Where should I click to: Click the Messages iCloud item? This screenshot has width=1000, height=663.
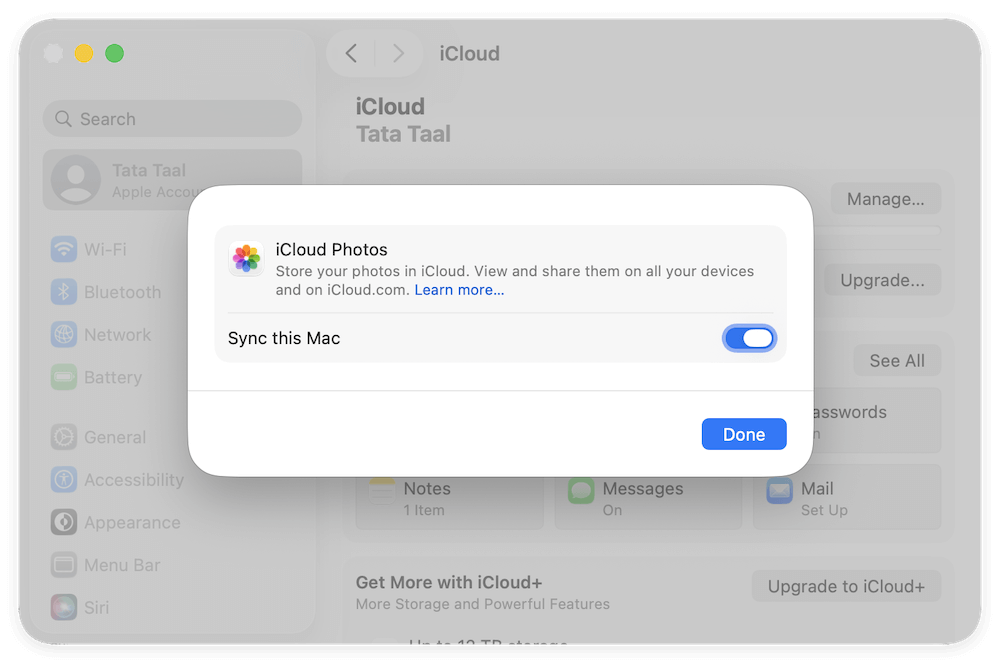click(647, 497)
